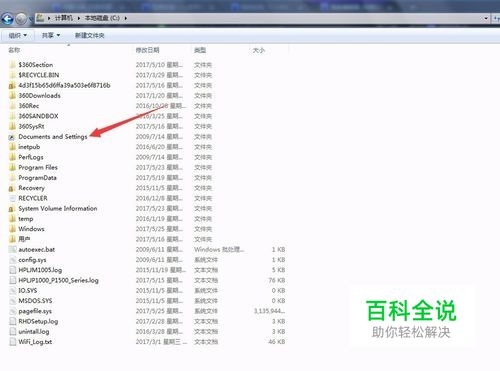Select the RECYCLER folder icon
The image size is (500, 371).
point(12,198)
